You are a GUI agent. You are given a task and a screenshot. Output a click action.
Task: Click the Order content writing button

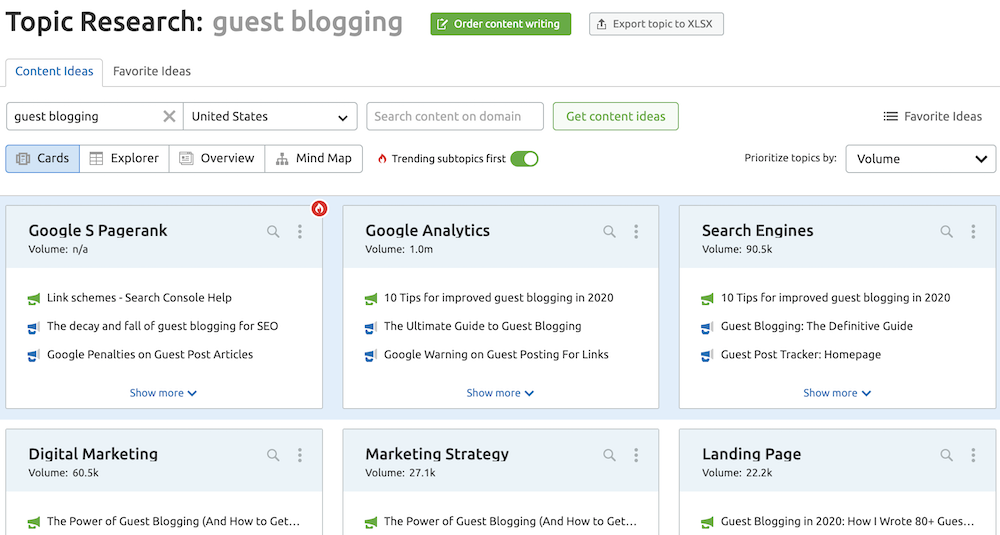(500, 24)
